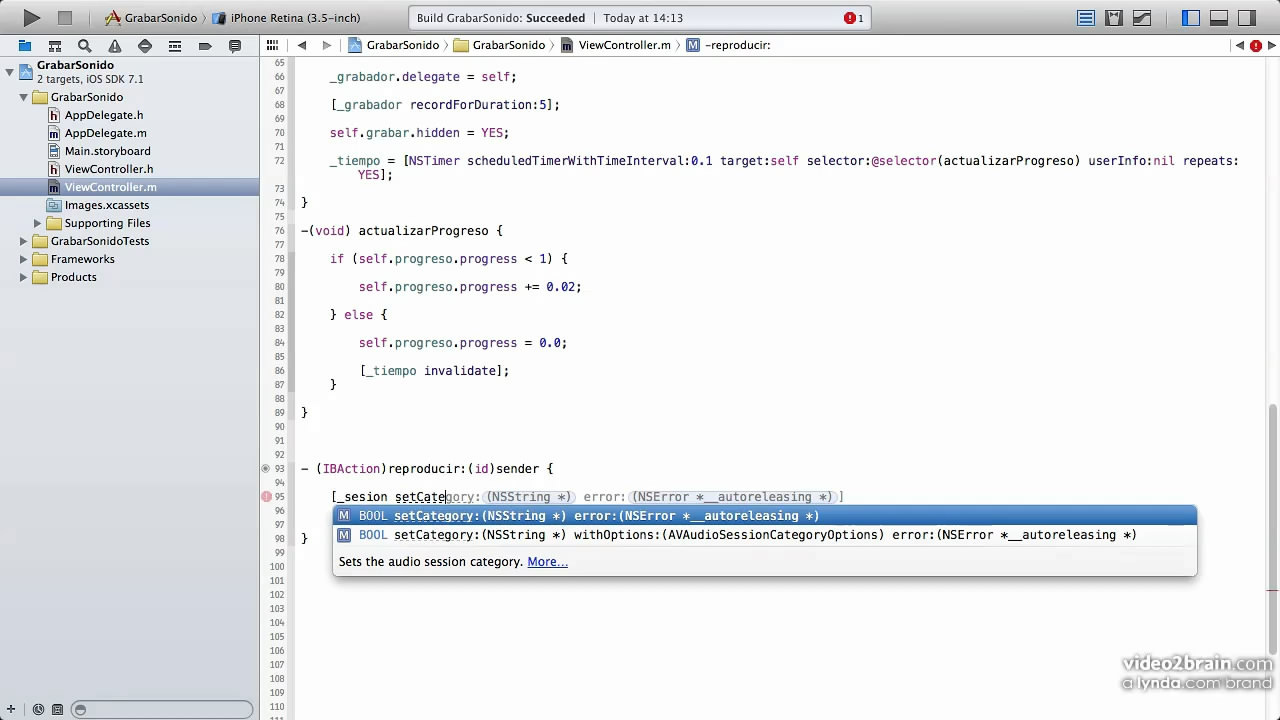Open GrabarSonido folder item in jump bar

click(500, 45)
